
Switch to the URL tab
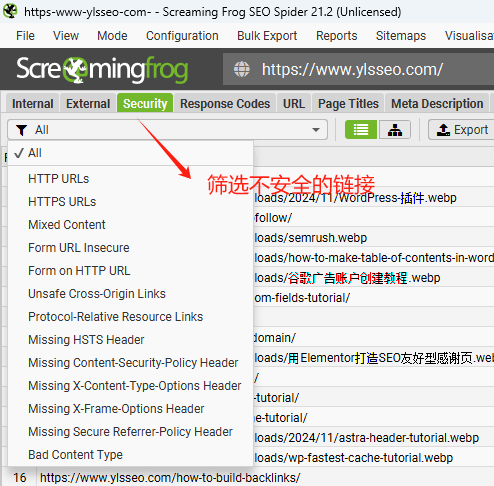[294, 104]
